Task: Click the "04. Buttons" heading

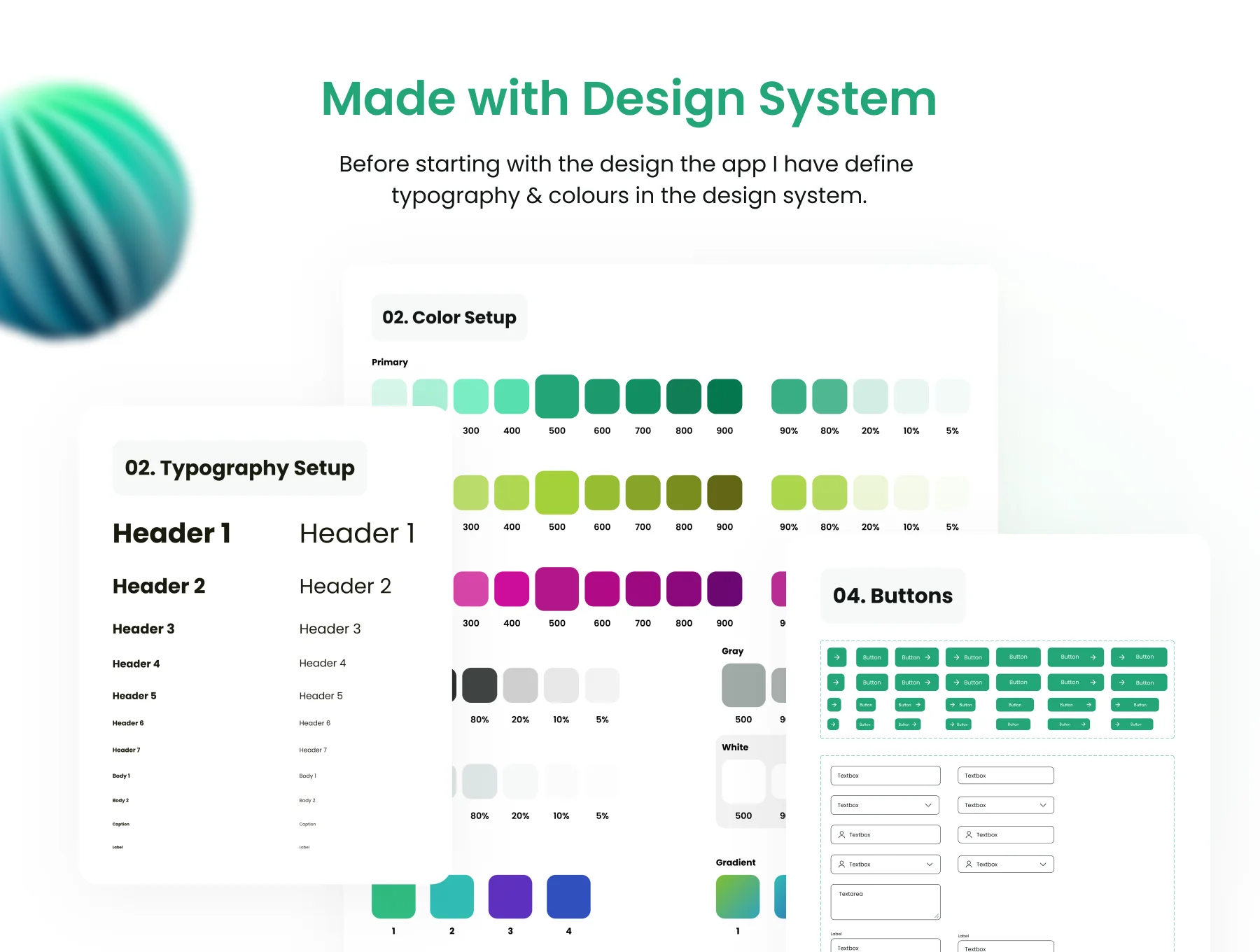Action: [x=892, y=596]
